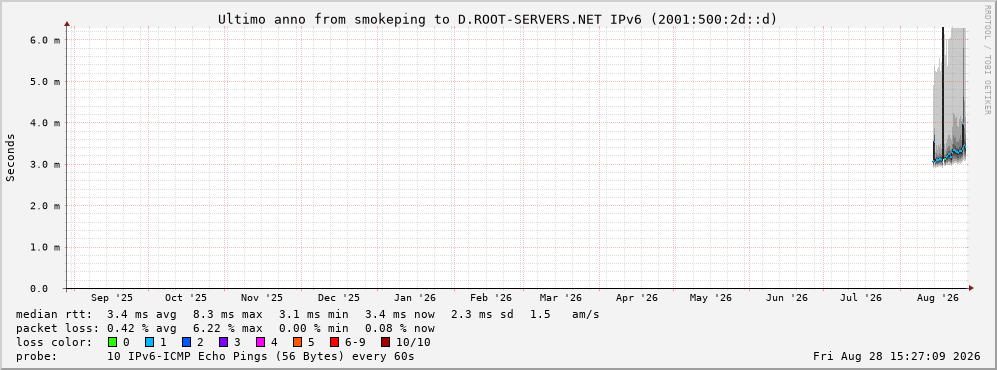Image resolution: width=997 pixels, height=370 pixels.
Task: Click the timestamp Fri Aug 28 15:27:09 2026
Action: point(897,356)
